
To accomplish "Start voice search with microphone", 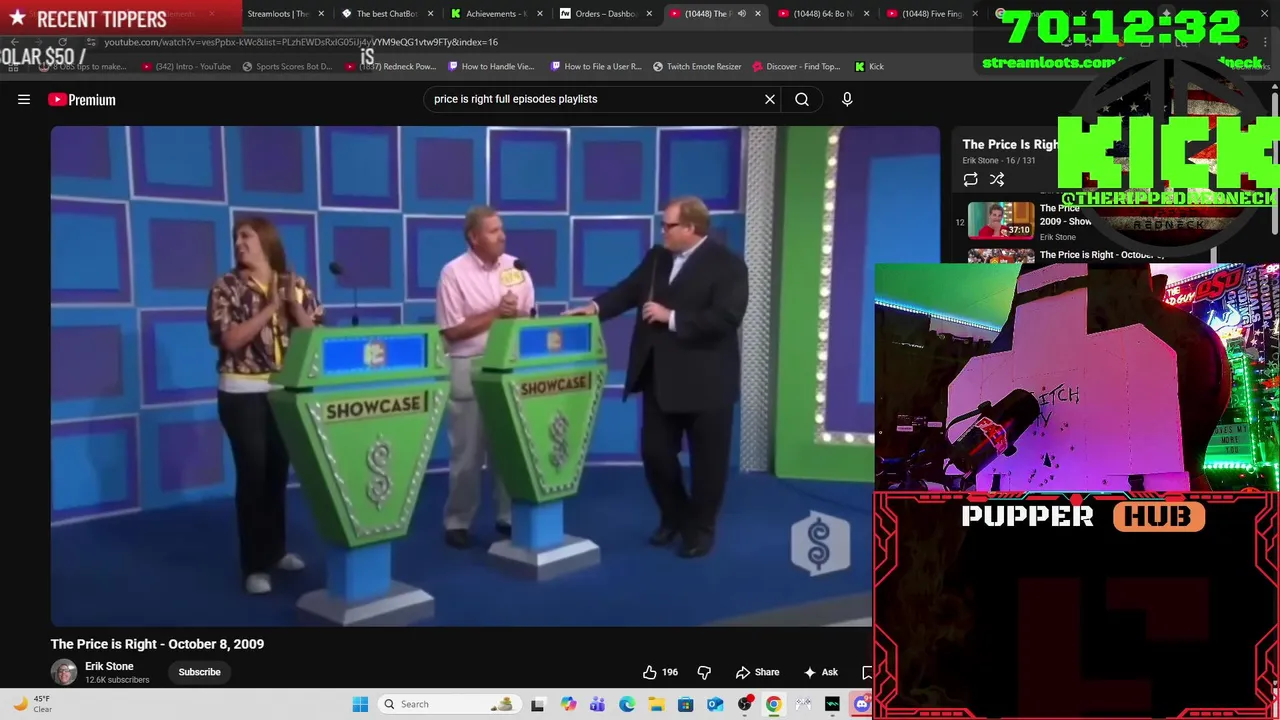I will pyautogui.click(x=847, y=99).
